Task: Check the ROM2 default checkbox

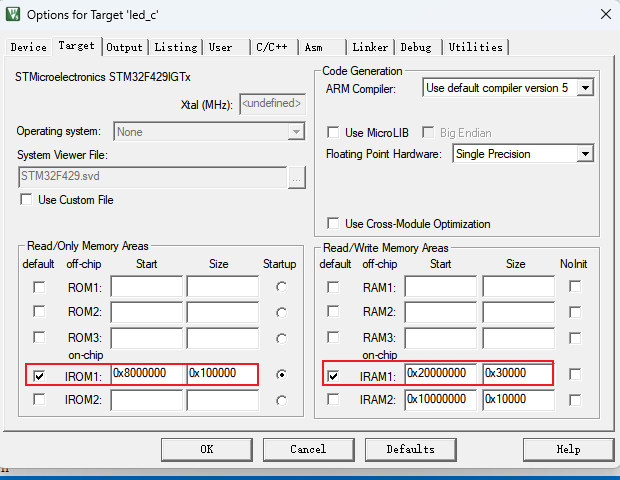Action: tap(39, 312)
